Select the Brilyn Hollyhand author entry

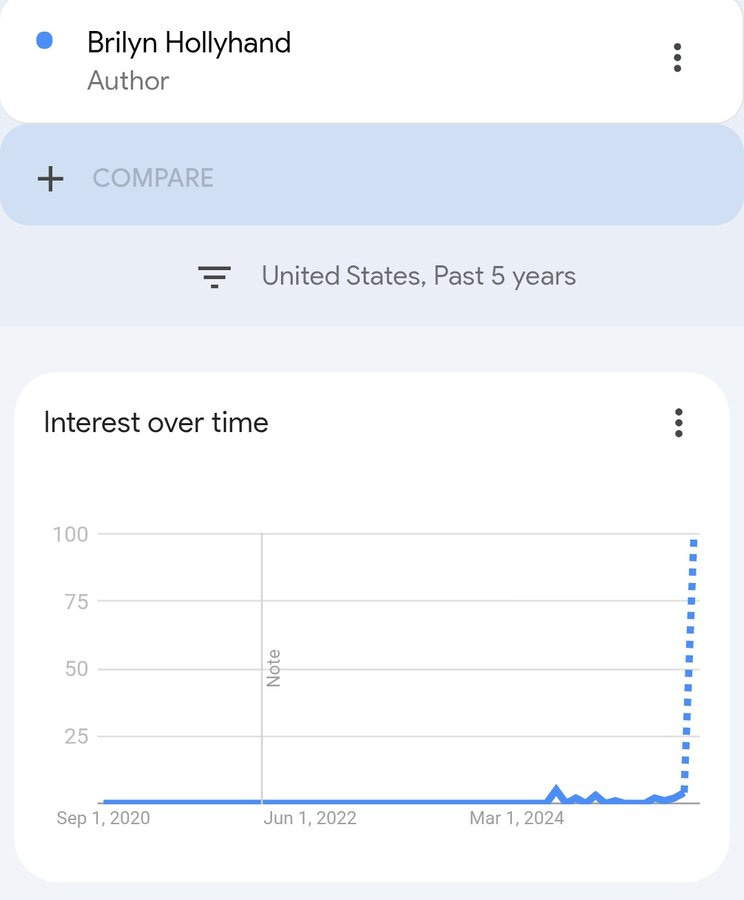(x=189, y=43)
